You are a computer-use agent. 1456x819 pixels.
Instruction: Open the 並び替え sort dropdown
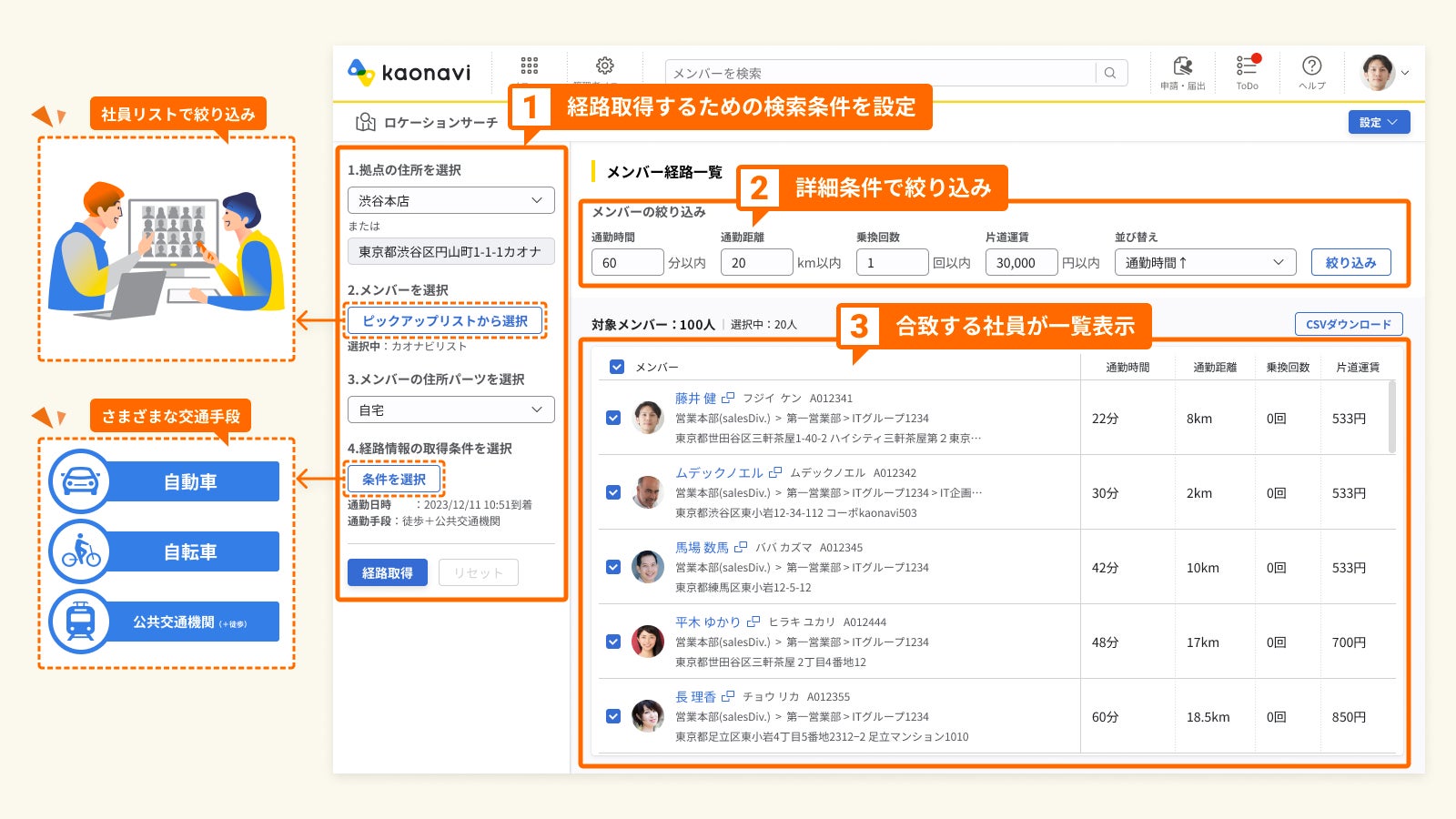(1206, 262)
